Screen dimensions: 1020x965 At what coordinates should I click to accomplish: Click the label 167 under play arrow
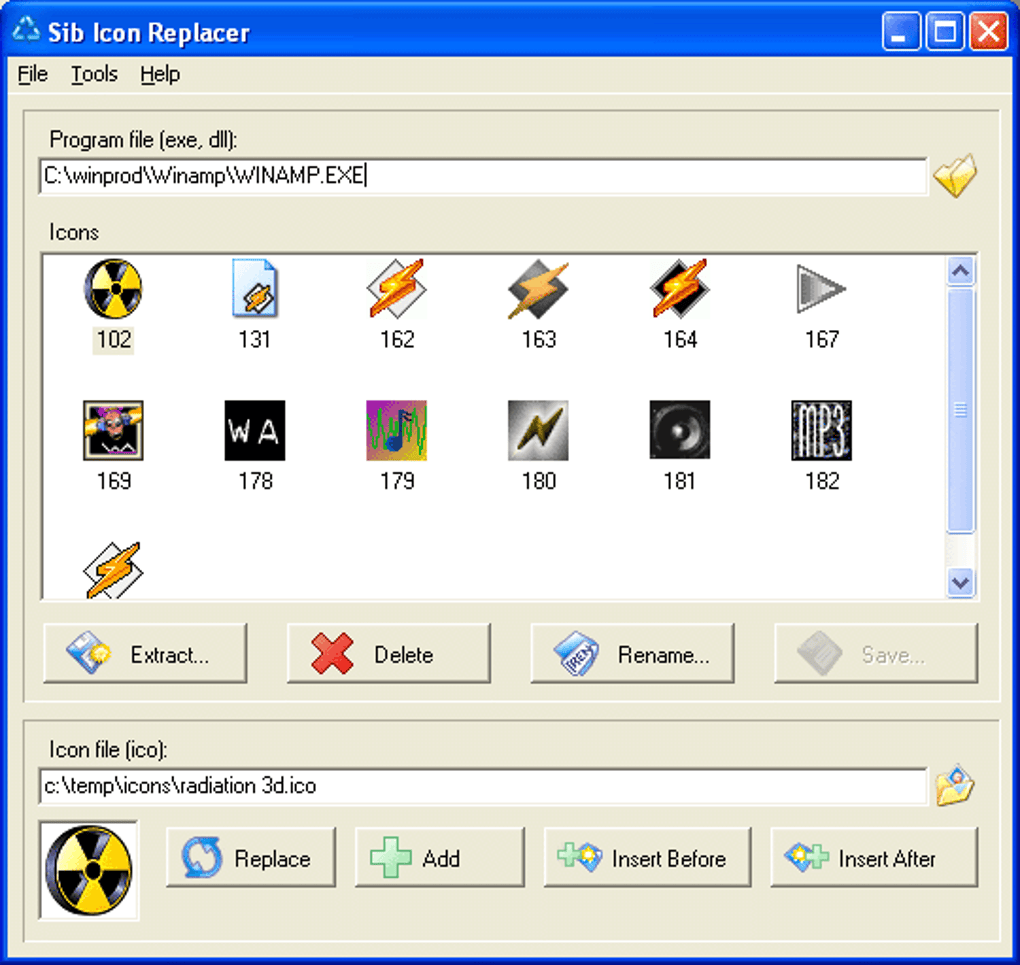tap(822, 340)
